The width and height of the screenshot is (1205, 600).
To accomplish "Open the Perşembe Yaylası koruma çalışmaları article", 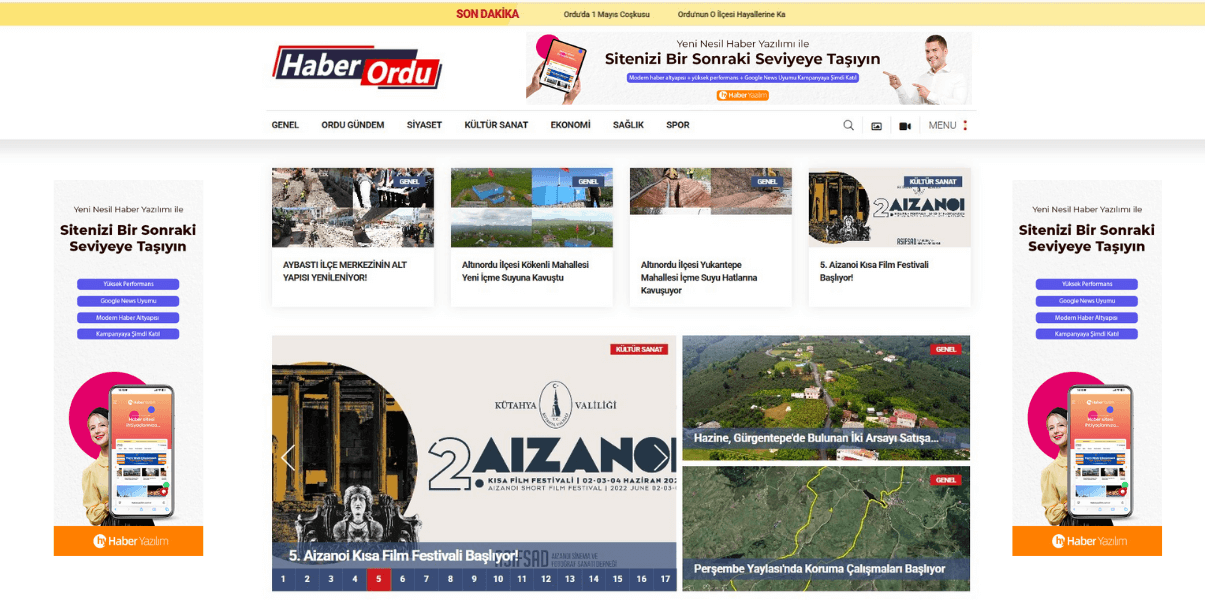I will click(820, 567).
